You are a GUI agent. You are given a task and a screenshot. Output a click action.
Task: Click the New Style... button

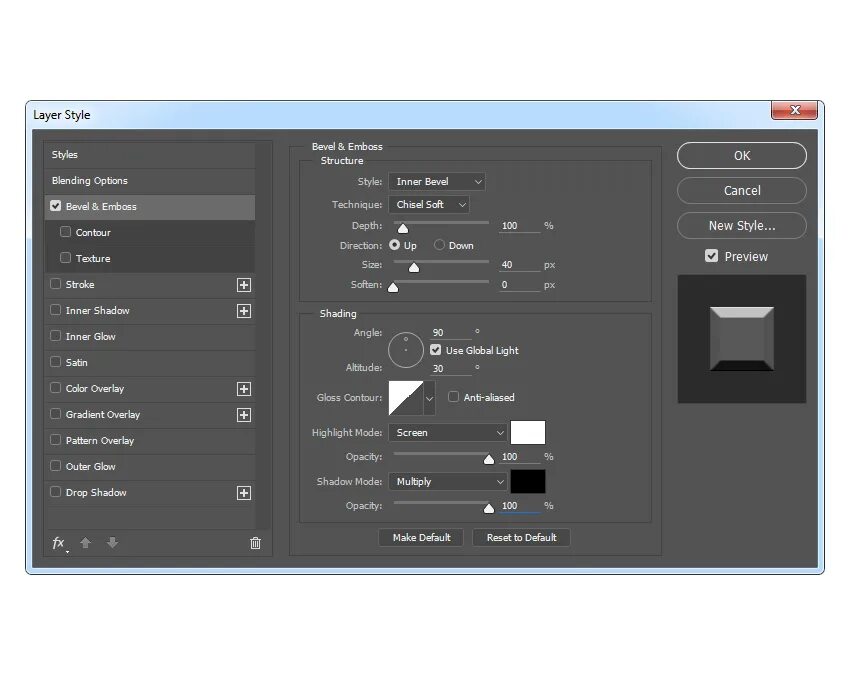point(742,226)
